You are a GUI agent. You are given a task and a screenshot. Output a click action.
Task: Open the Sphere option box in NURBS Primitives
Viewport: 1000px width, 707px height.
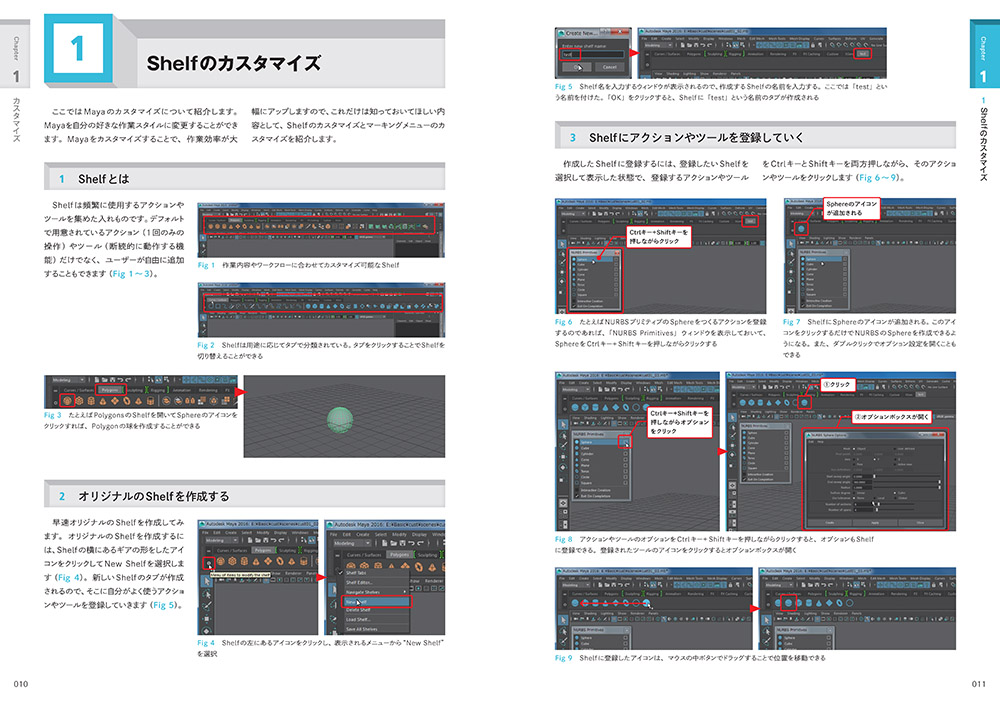click(x=623, y=440)
